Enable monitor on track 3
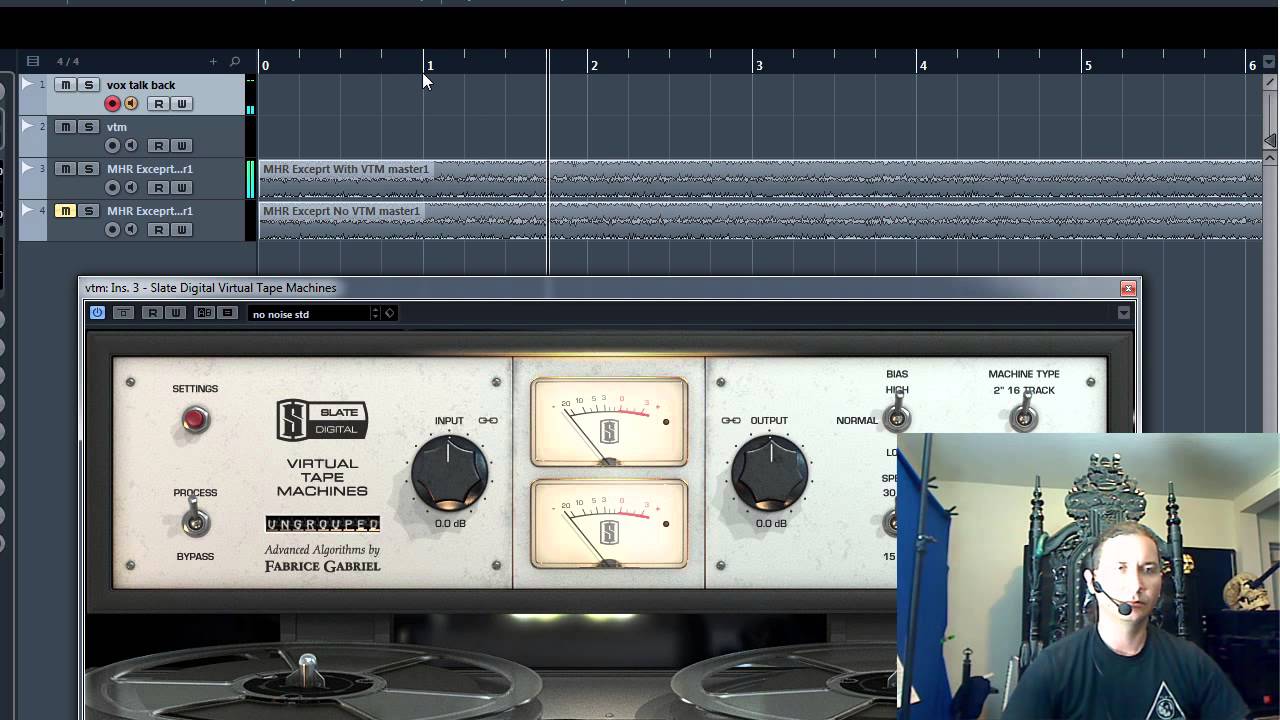The width and height of the screenshot is (1280, 720). 131,188
